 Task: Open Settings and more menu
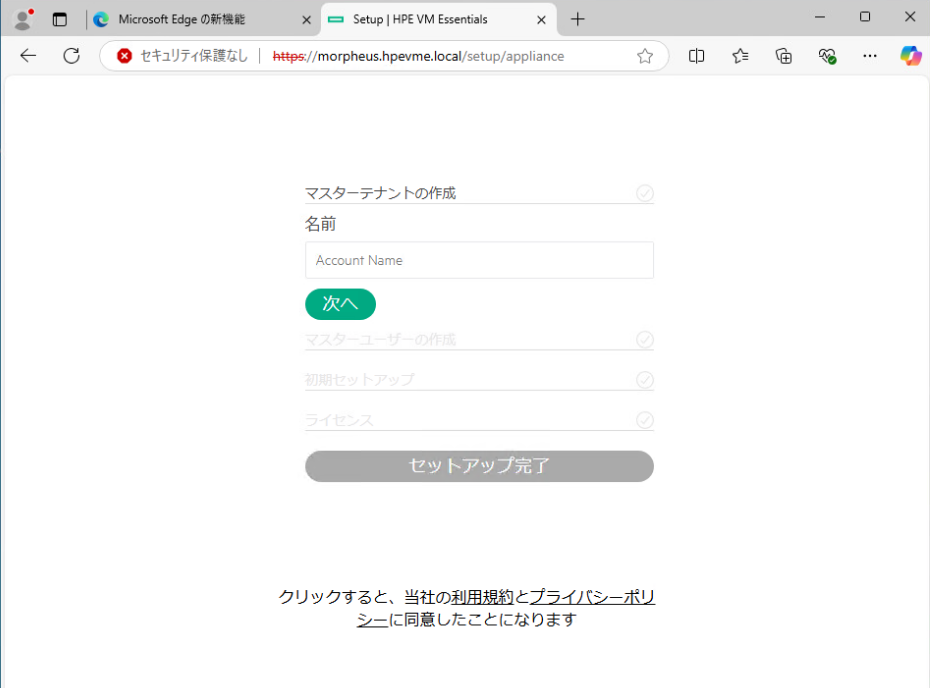click(870, 56)
